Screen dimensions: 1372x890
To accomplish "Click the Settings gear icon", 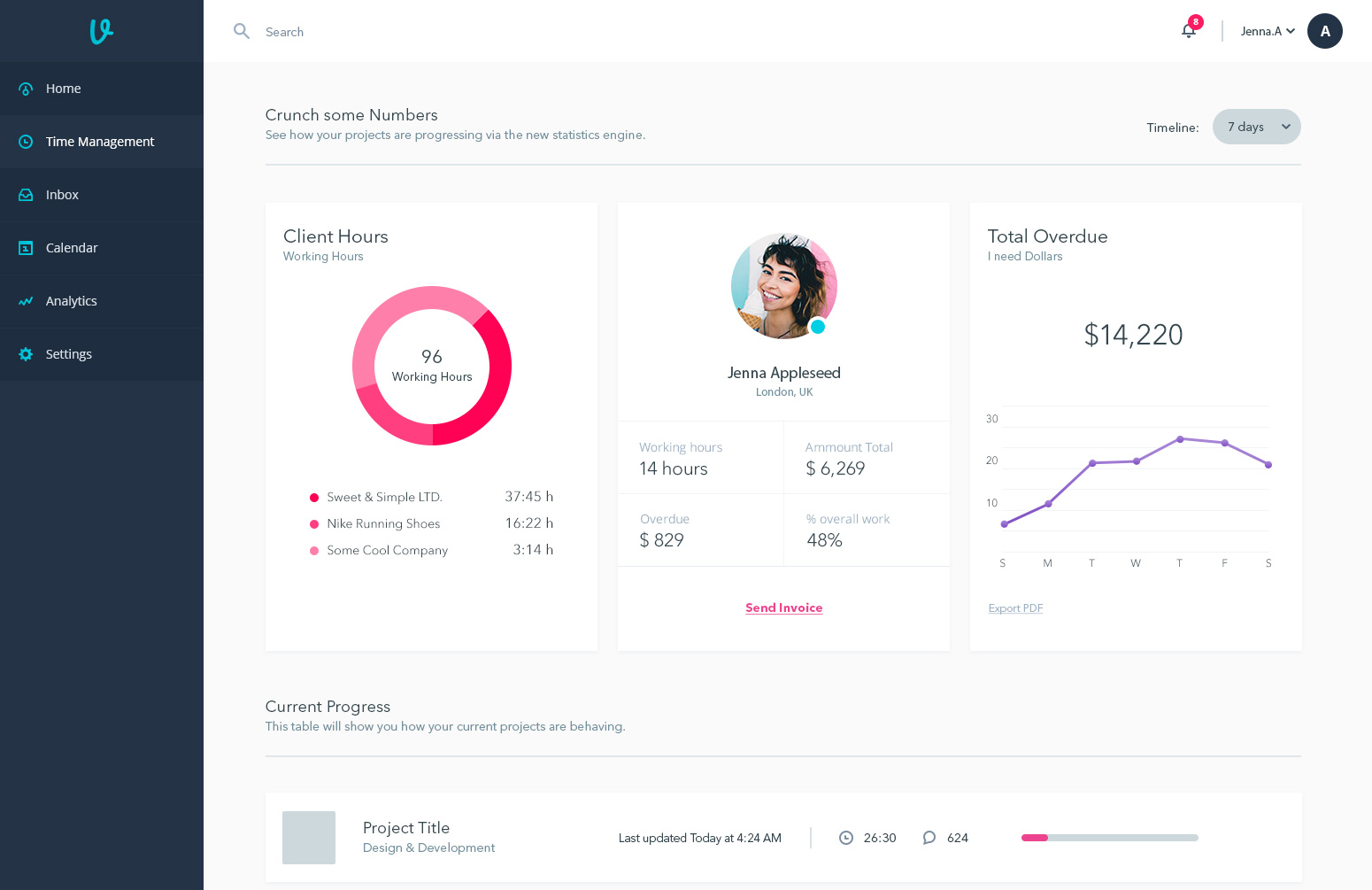I will [x=26, y=354].
